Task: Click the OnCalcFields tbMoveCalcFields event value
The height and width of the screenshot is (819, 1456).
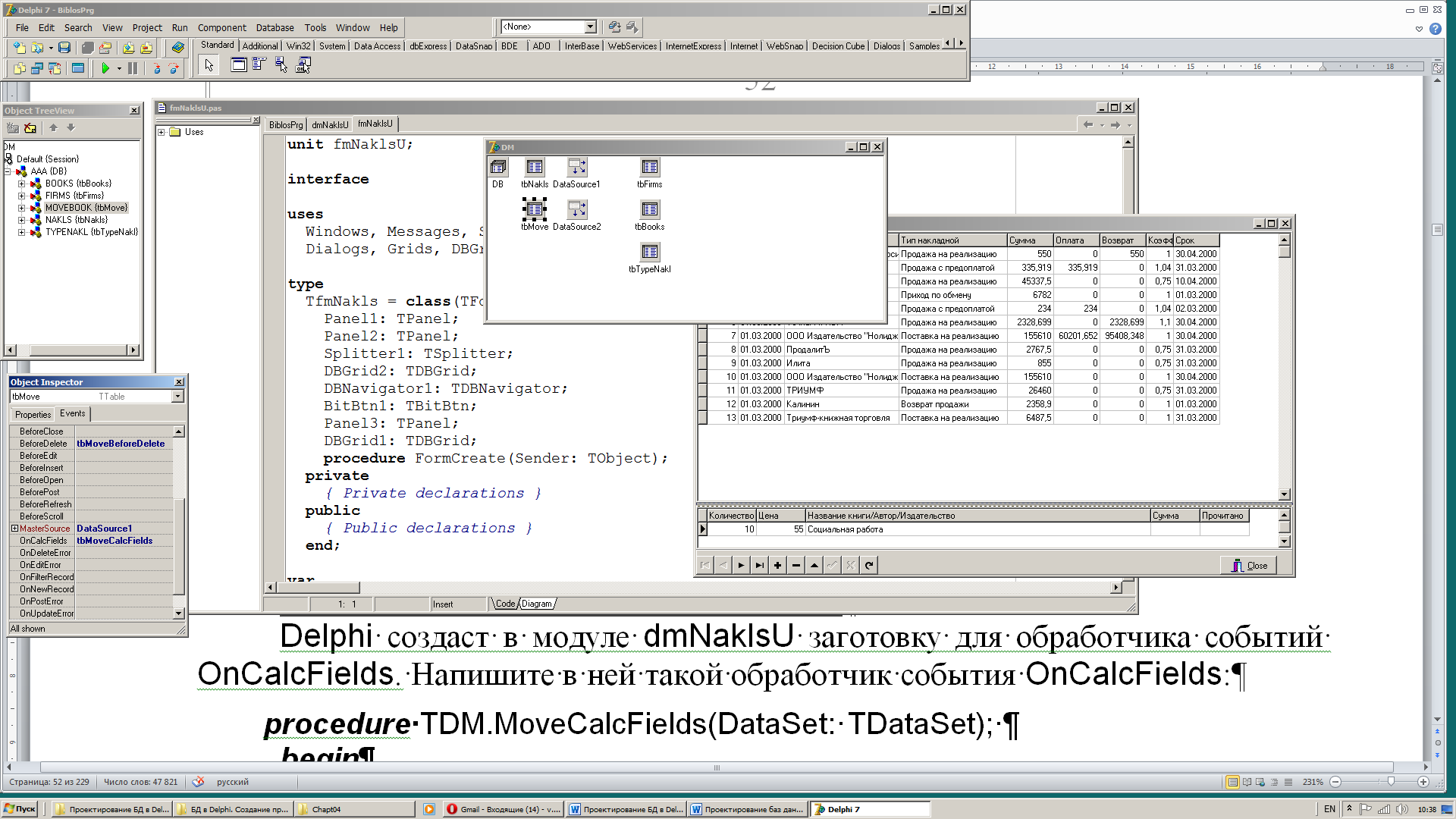Action: (124, 541)
